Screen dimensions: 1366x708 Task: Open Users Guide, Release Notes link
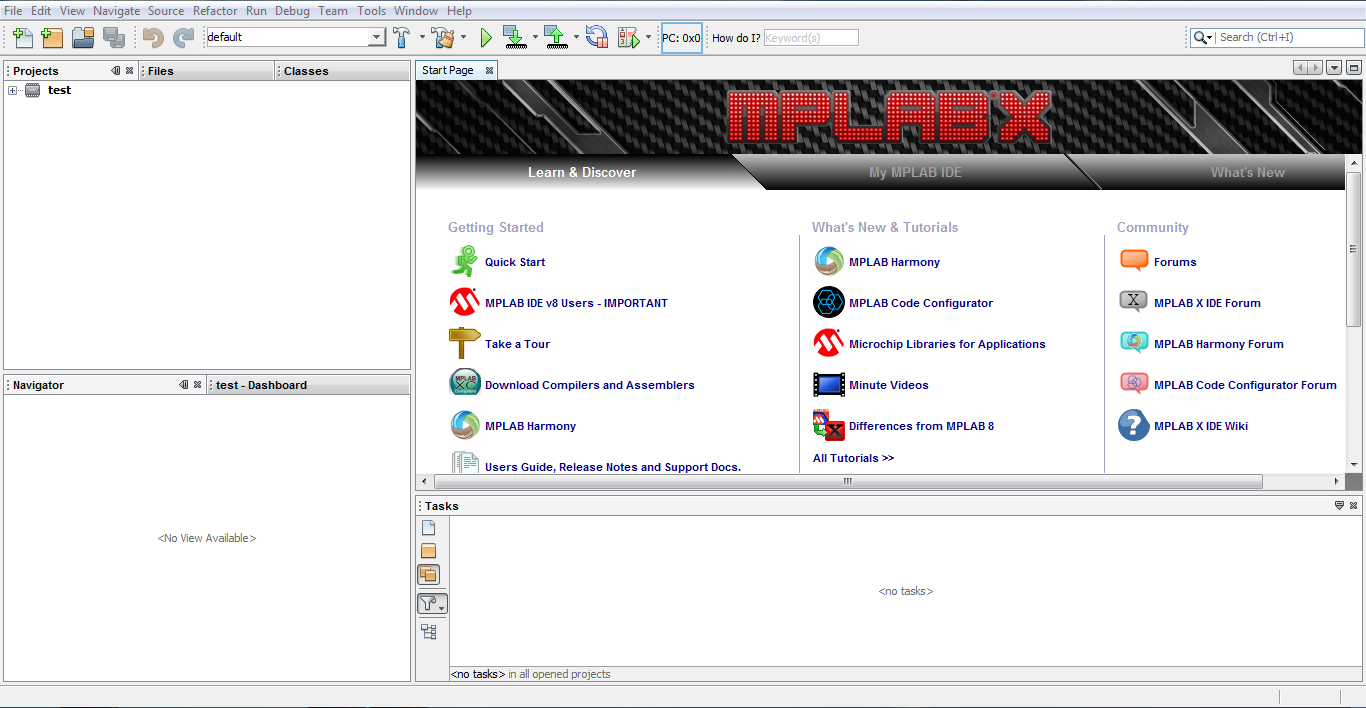click(x=613, y=467)
